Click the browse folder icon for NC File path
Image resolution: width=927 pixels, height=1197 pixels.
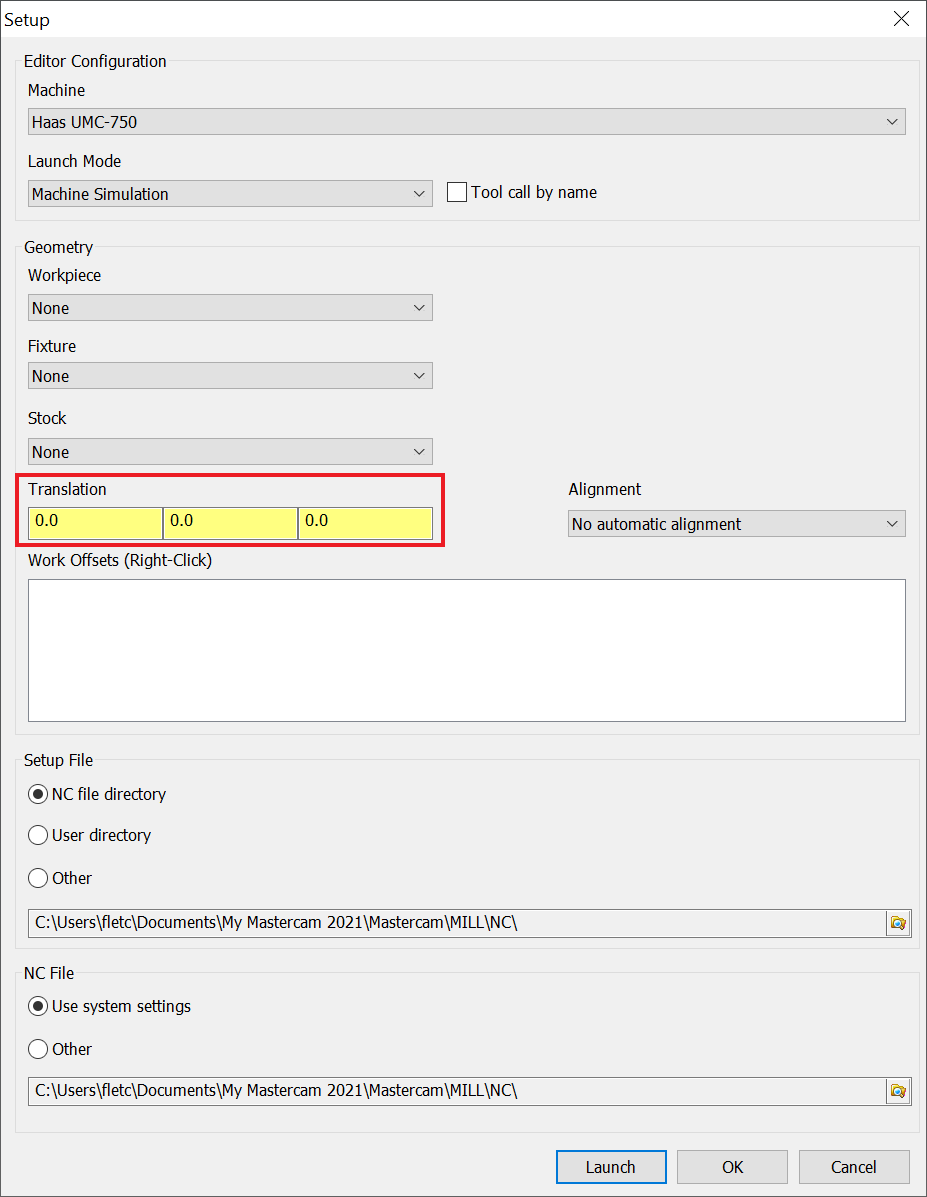pos(898,1091)
